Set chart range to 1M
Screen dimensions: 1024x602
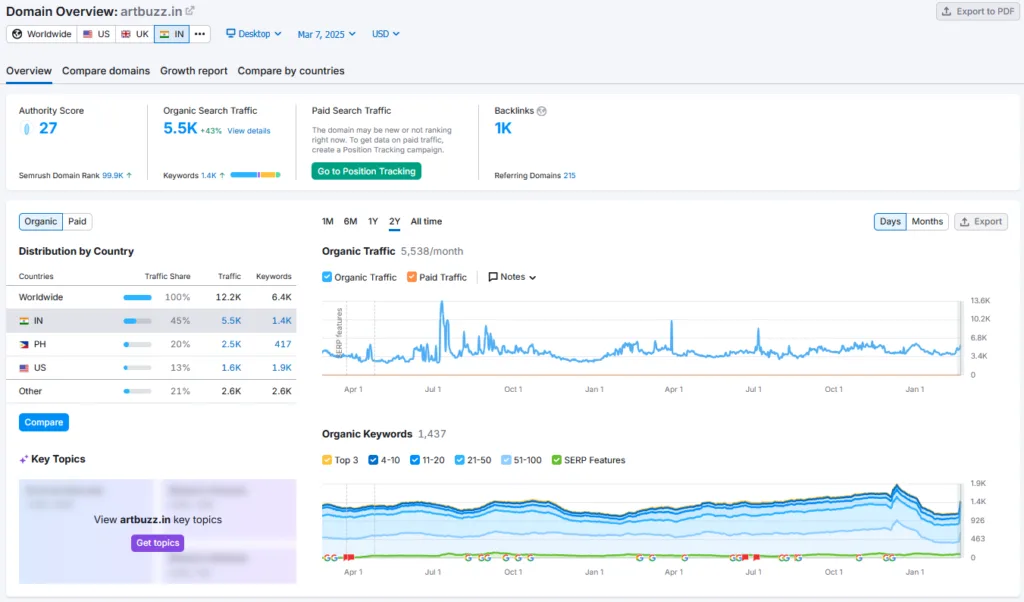click(328, 221)
